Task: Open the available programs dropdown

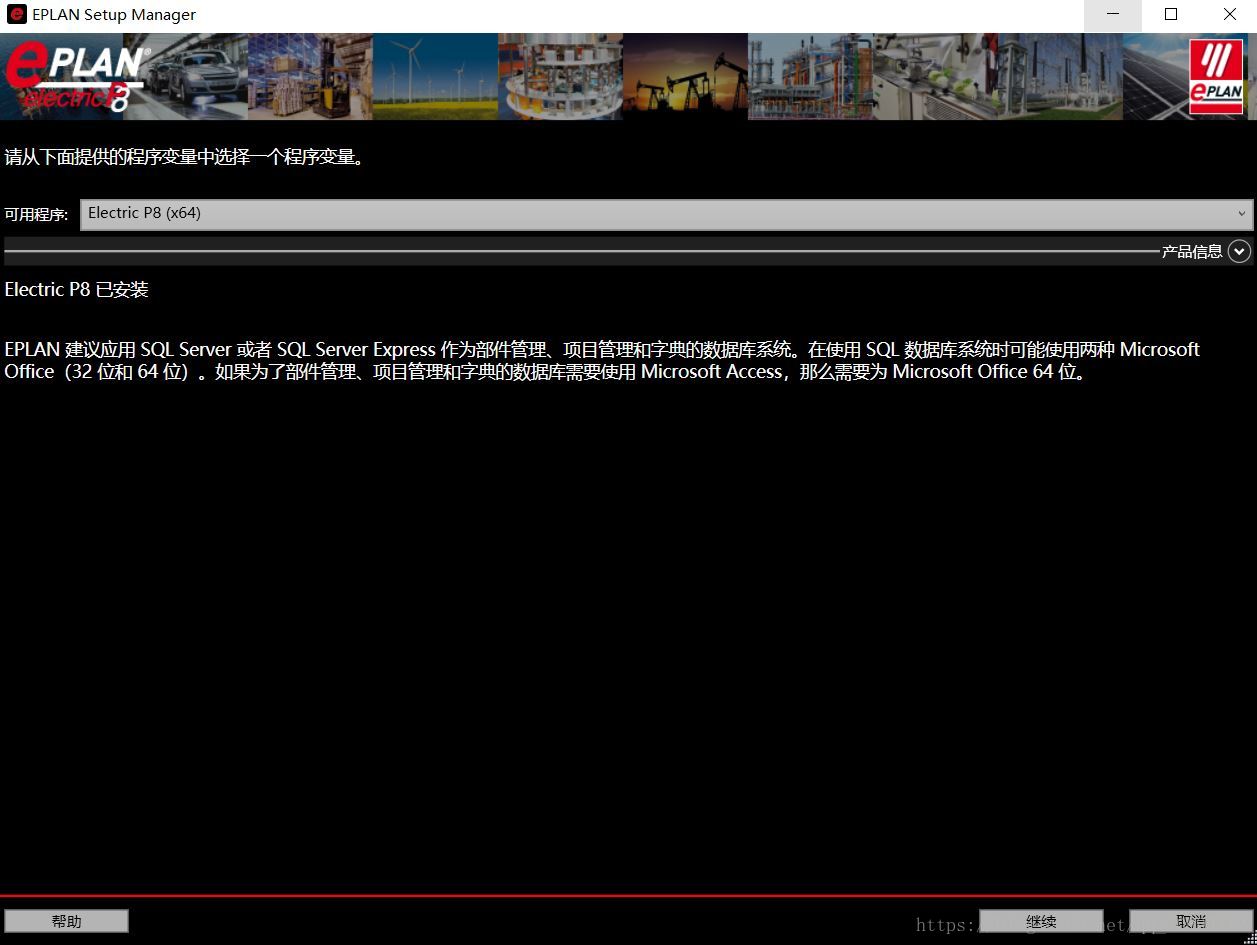Action: tap(666, 213)
